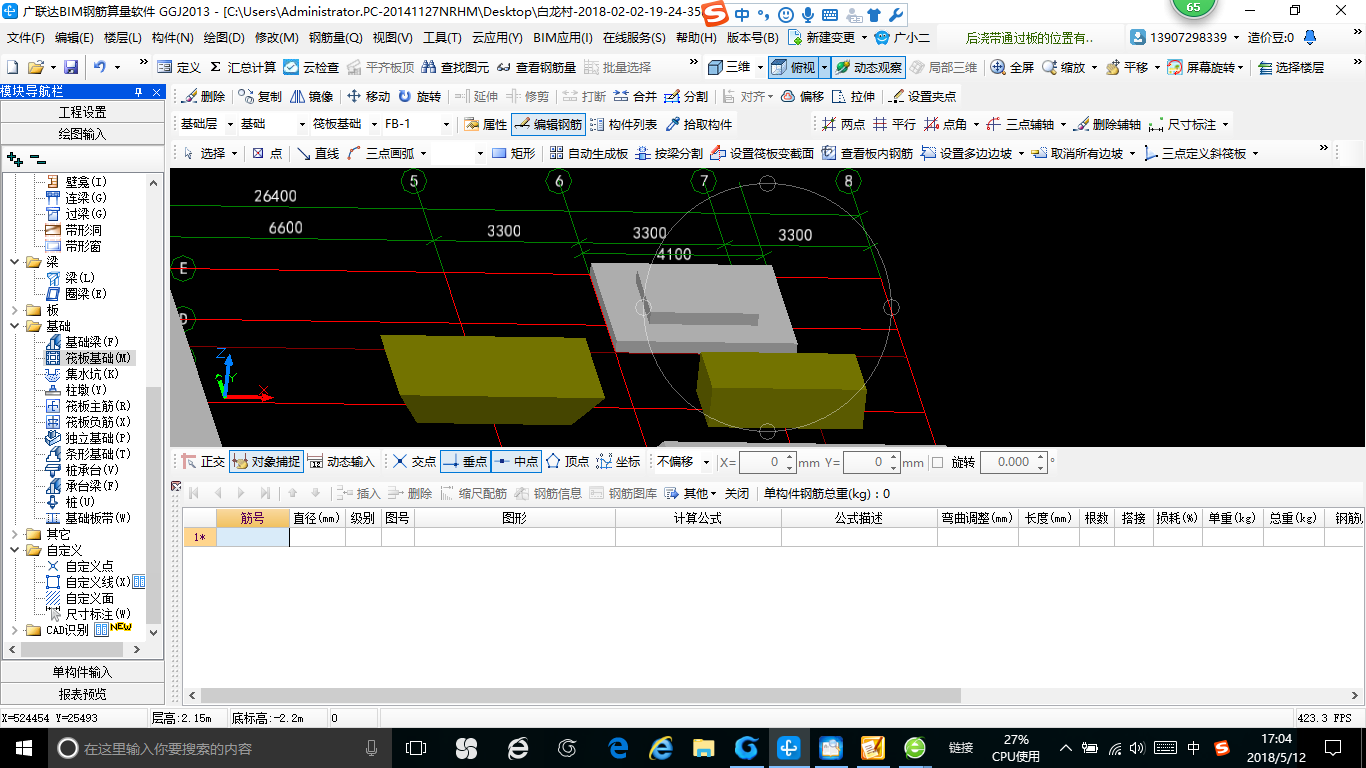Image resolution: width=1366 pixels, height=768 pixels.
Task: Open Windows Start menu
Action: point(22,748)
